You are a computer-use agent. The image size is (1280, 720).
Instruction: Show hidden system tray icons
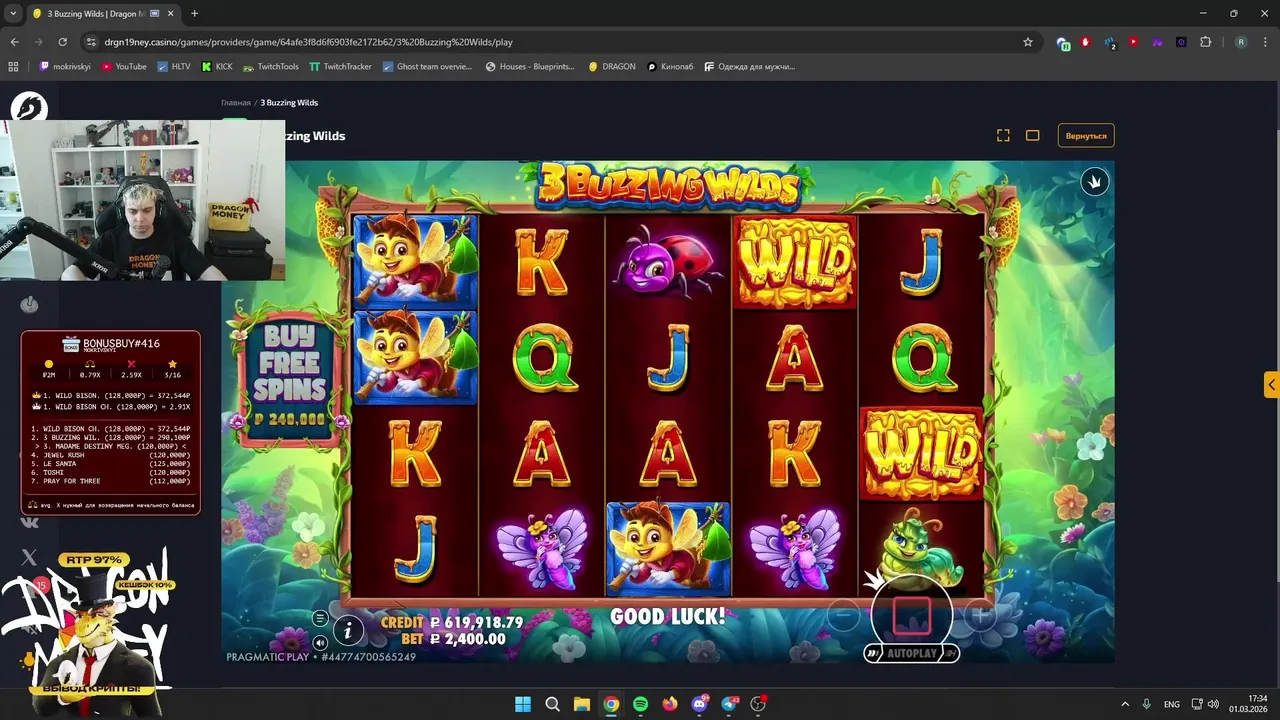[x=1125, y=704]
